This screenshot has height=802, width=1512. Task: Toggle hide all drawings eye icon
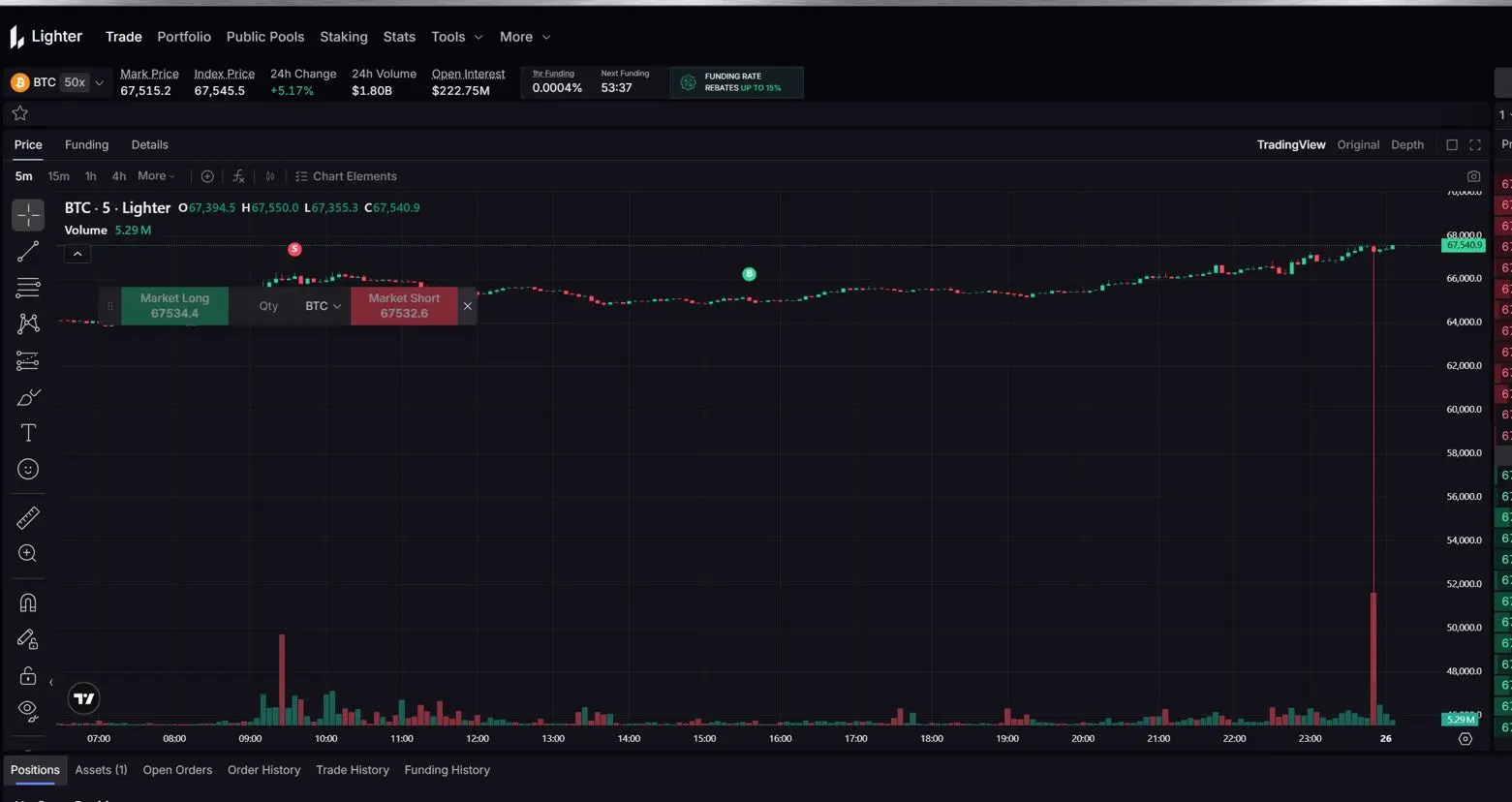[28, 710]
